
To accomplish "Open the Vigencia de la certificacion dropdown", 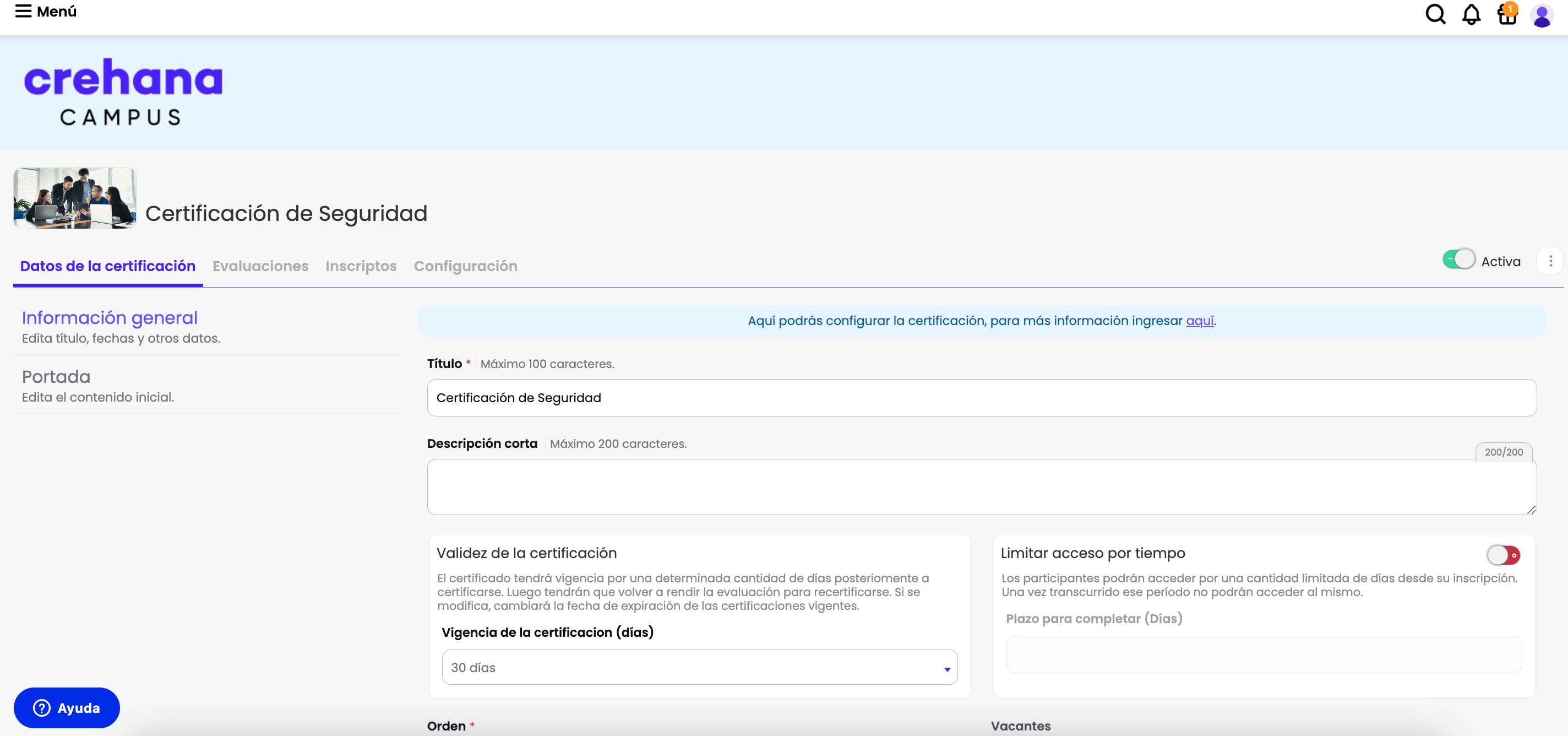I will 699,667.
